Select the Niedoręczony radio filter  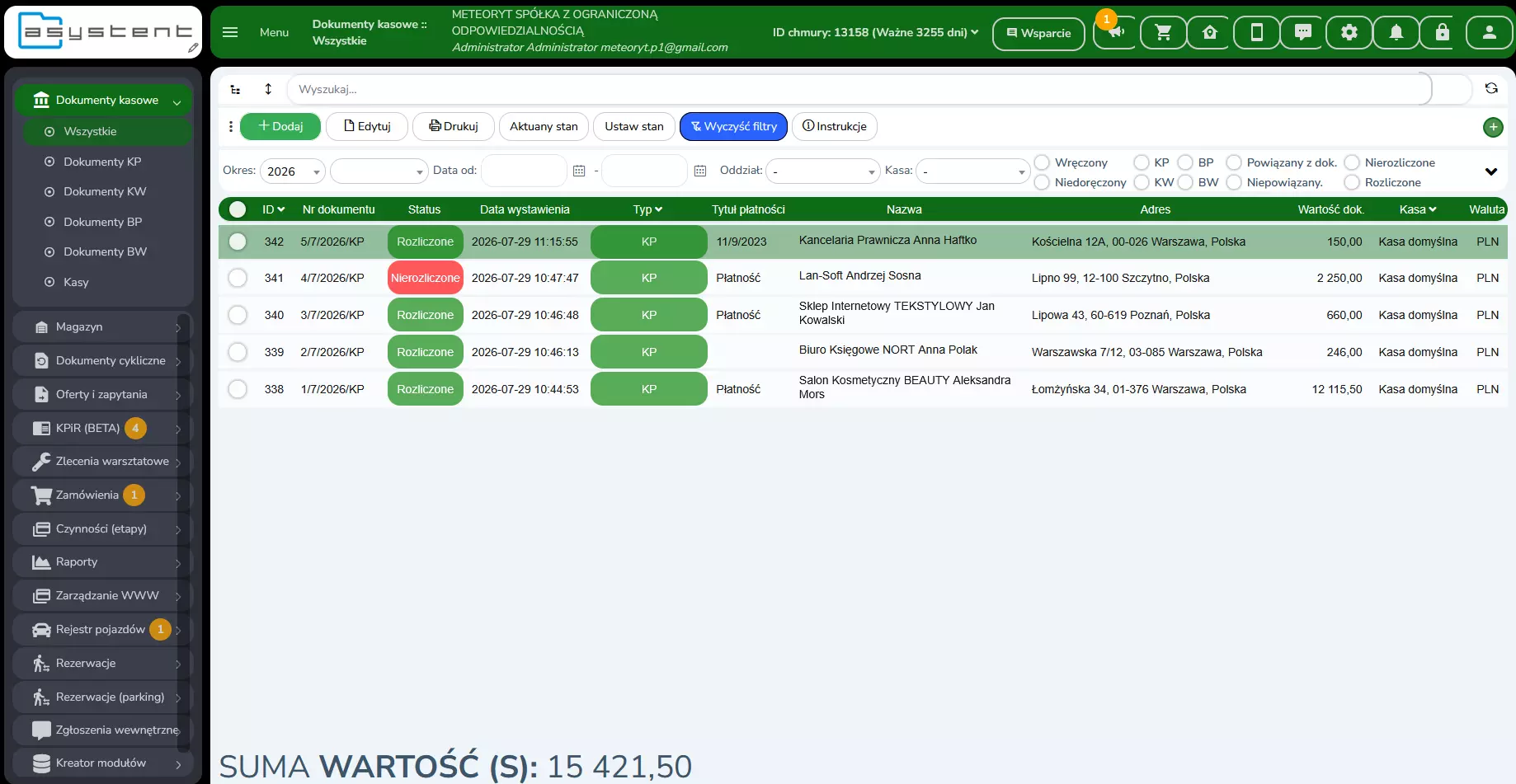click(1043, 182)
